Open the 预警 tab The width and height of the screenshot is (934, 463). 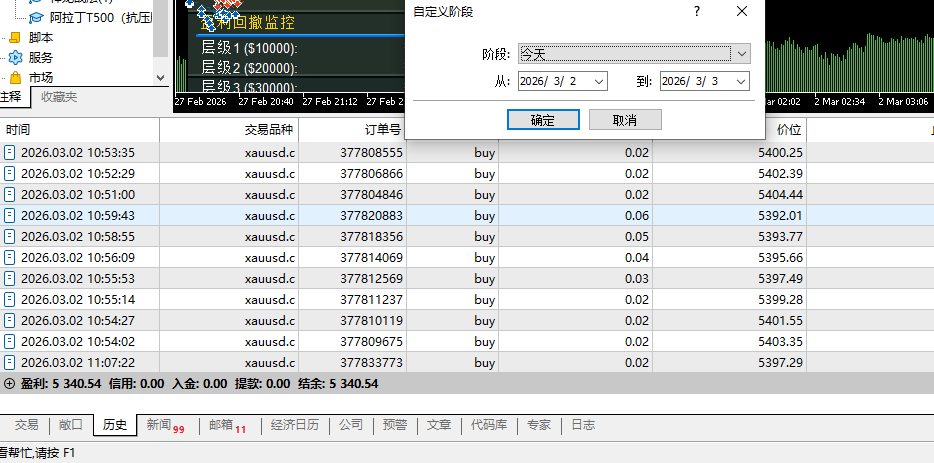395,425
